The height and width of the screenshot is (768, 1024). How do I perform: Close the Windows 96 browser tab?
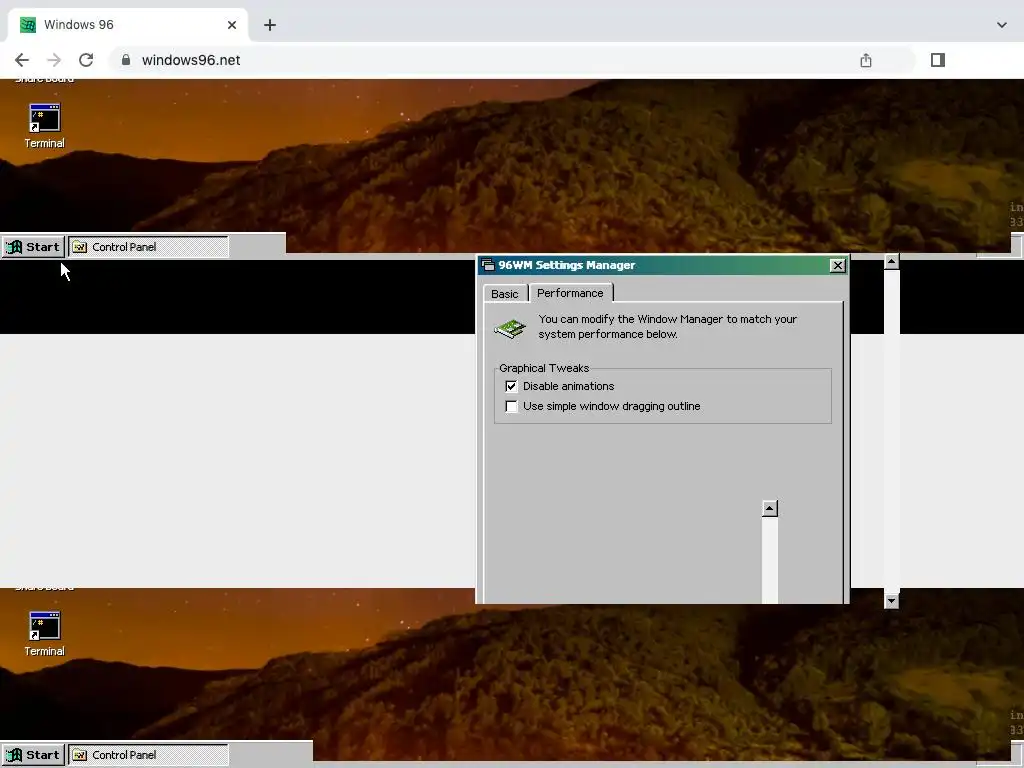point(232,25)
